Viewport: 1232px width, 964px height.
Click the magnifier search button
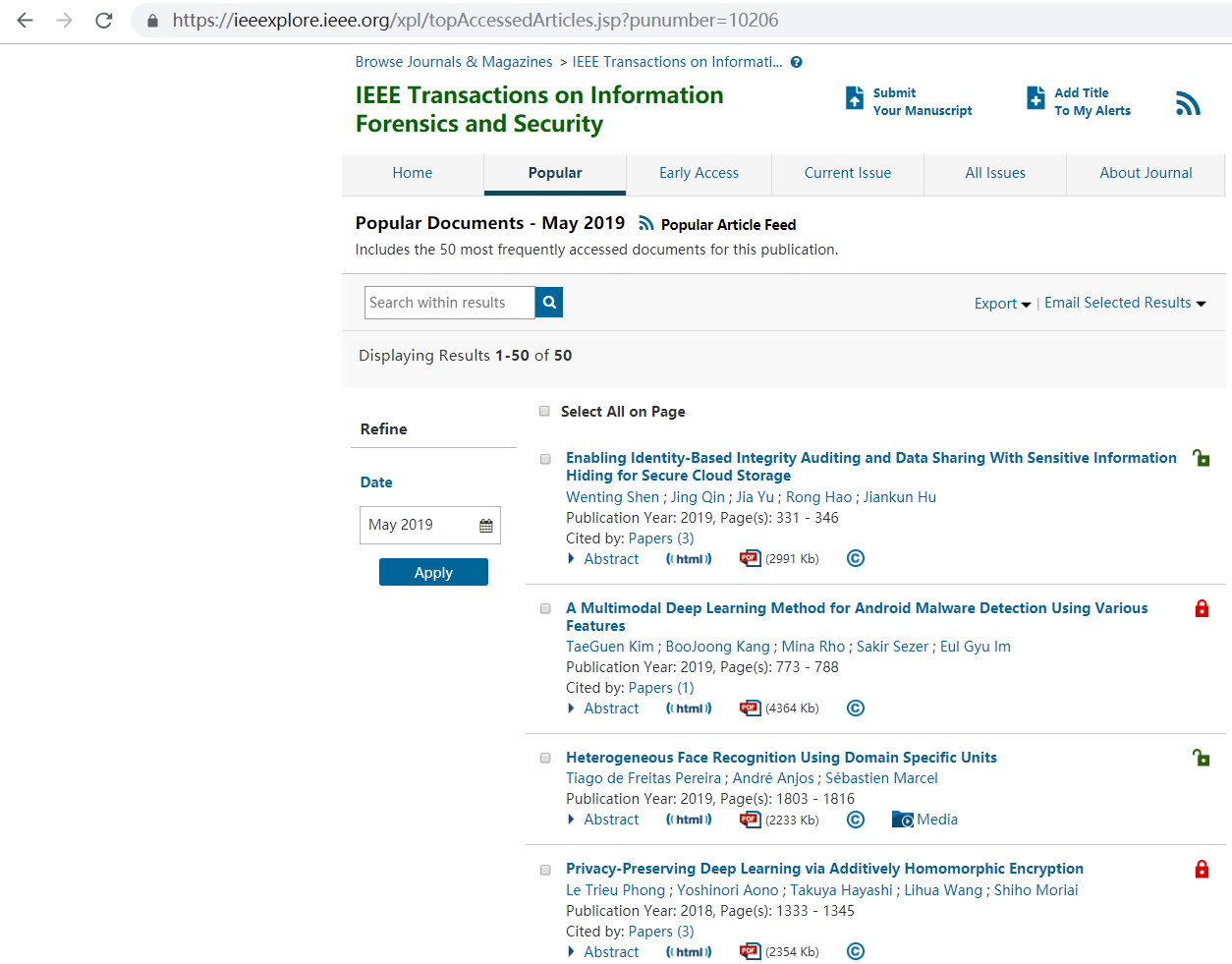pyautogui.click(x=549, y=303)
